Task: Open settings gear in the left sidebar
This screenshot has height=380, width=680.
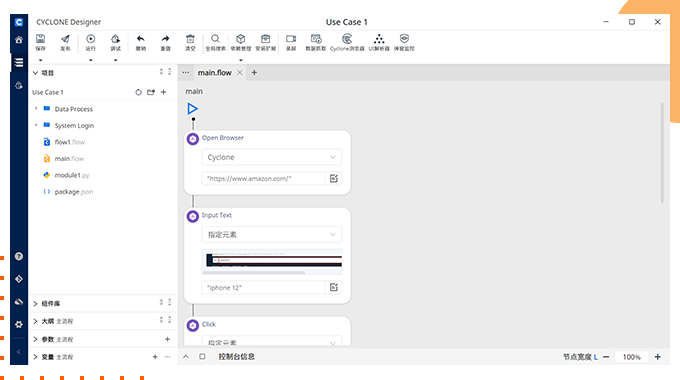Action: click(19, 324)
